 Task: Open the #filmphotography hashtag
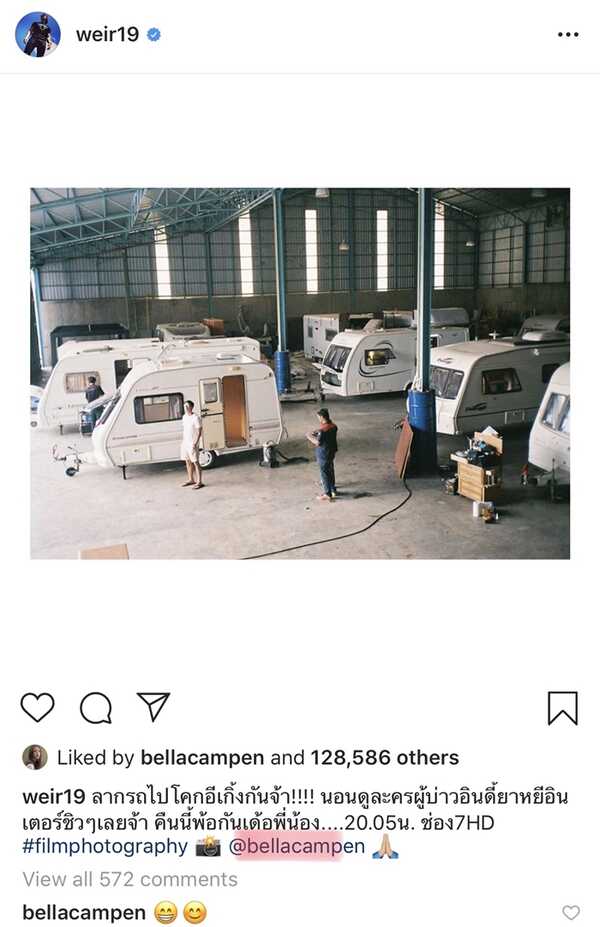(105, 847)
